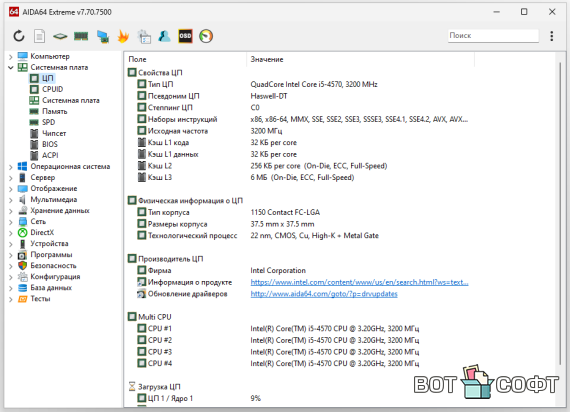Expand the Тесты tree node
Viewport: 570px width, 412px height.
coord(11,299)
